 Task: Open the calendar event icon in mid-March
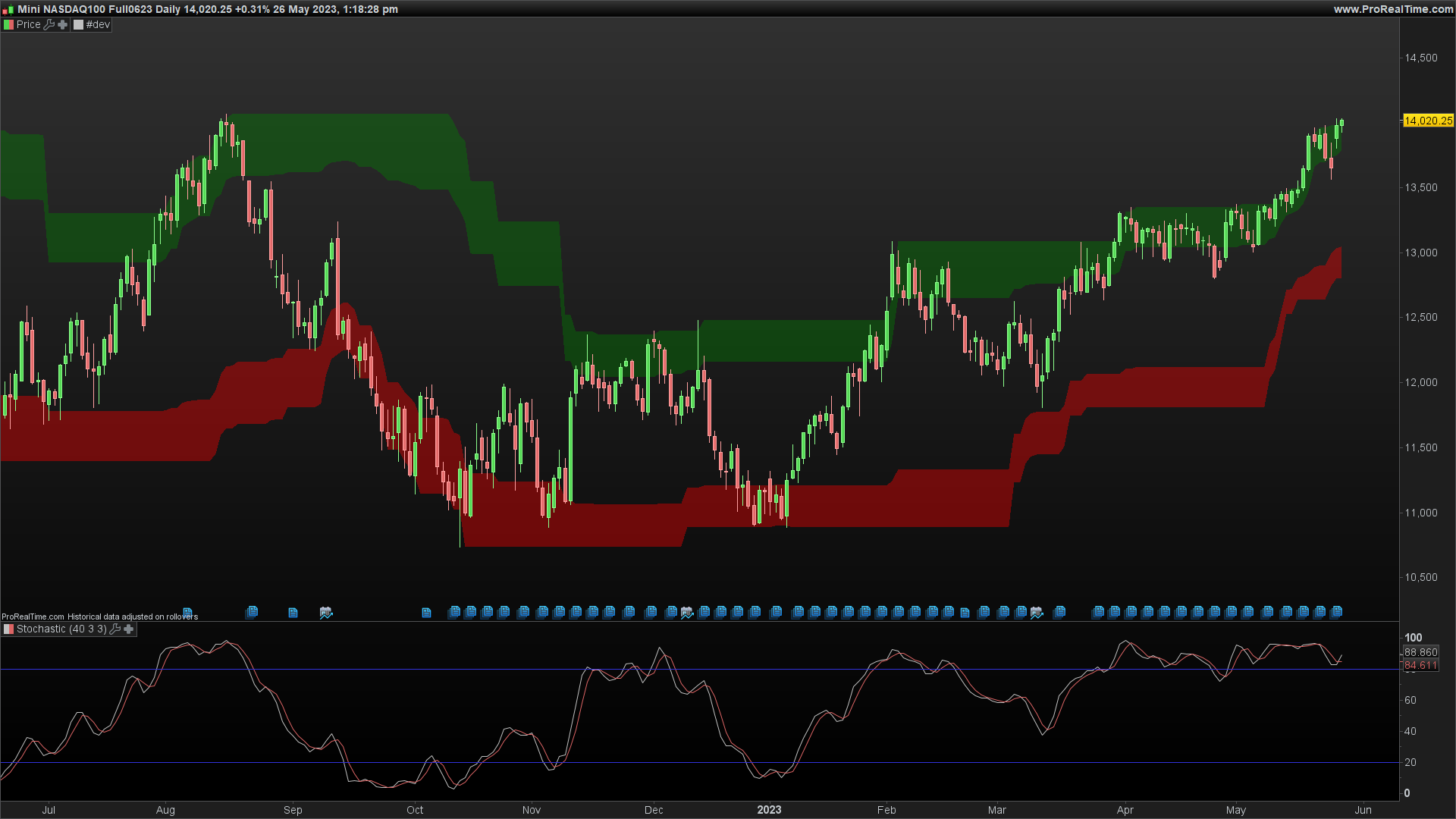(x=1037, y=613)
